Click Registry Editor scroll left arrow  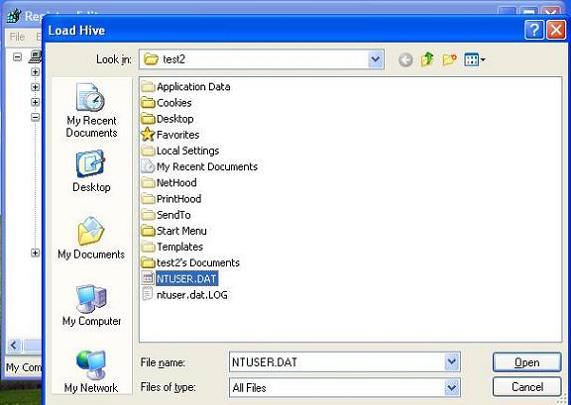14,345
